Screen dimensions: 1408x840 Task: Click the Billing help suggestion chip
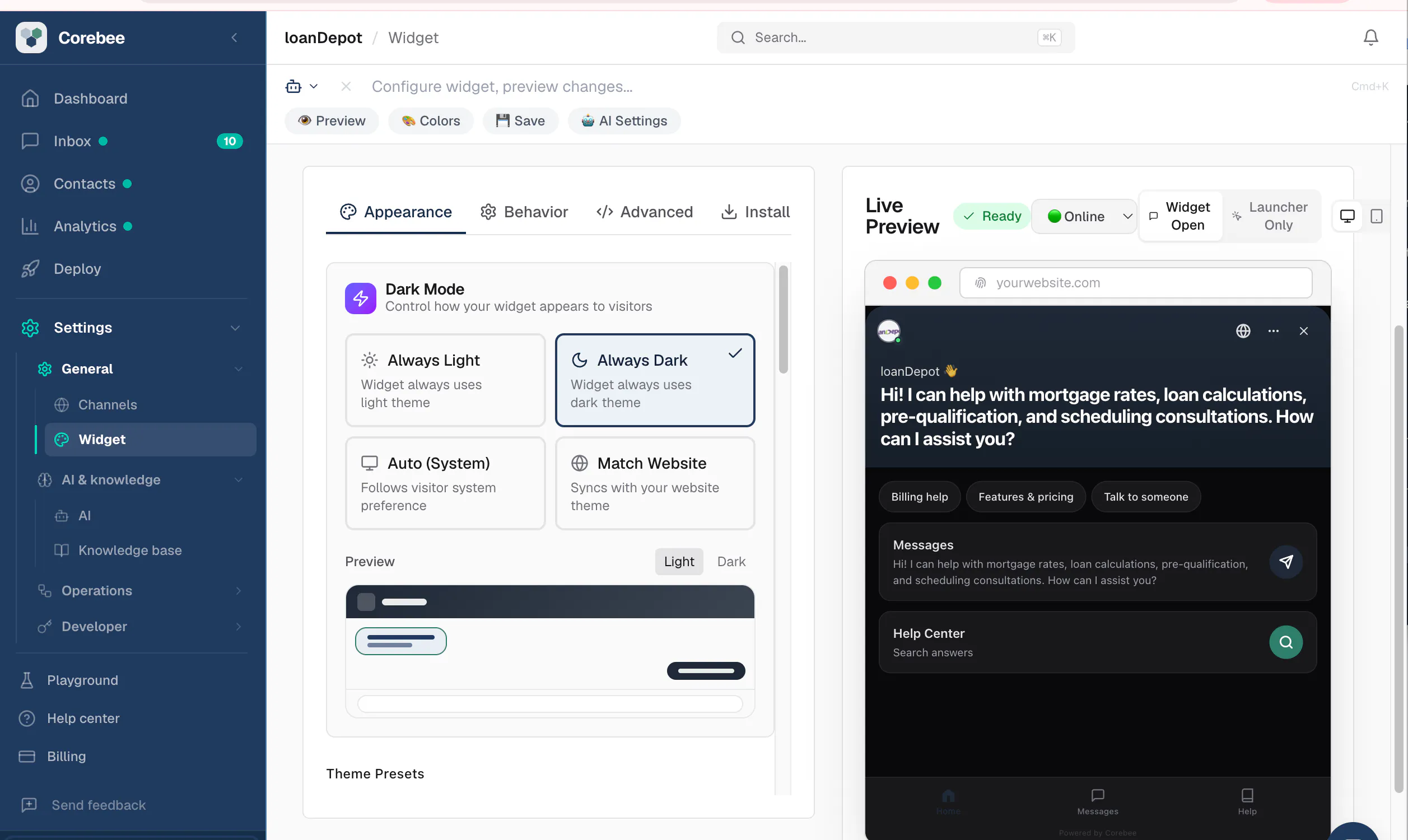[919, 496]
